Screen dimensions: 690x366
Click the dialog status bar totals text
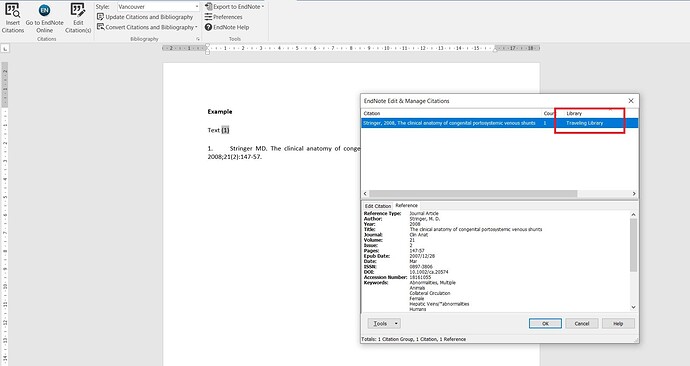point(414,339)
